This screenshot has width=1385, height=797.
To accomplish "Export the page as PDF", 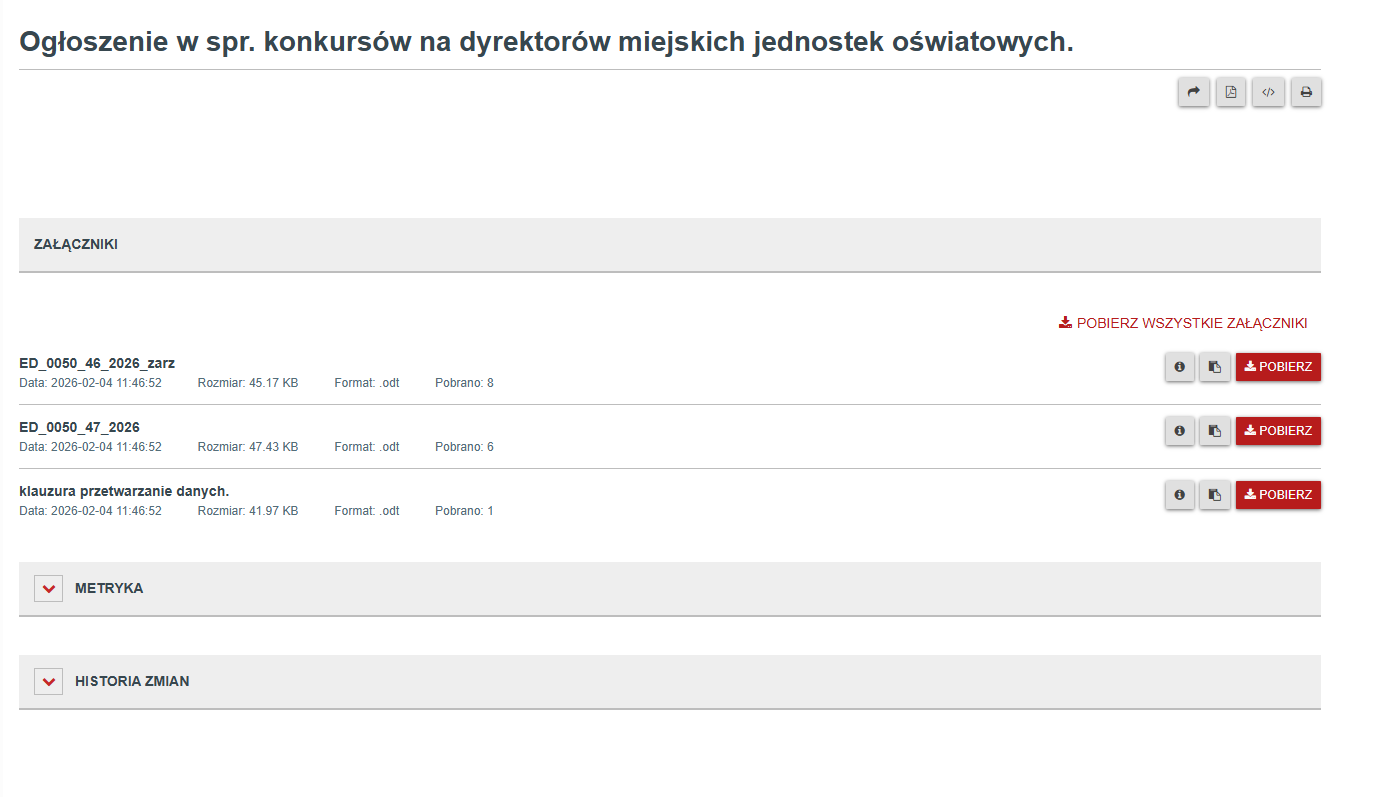I will click(x=1231, y=93).
